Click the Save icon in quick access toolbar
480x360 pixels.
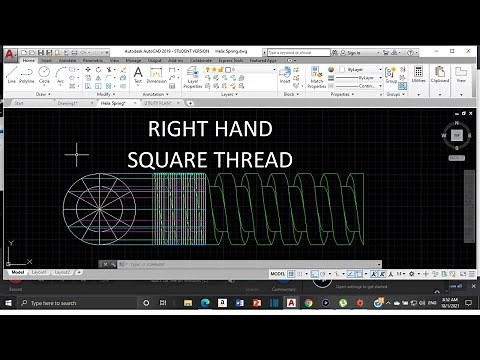click(41, 52)
